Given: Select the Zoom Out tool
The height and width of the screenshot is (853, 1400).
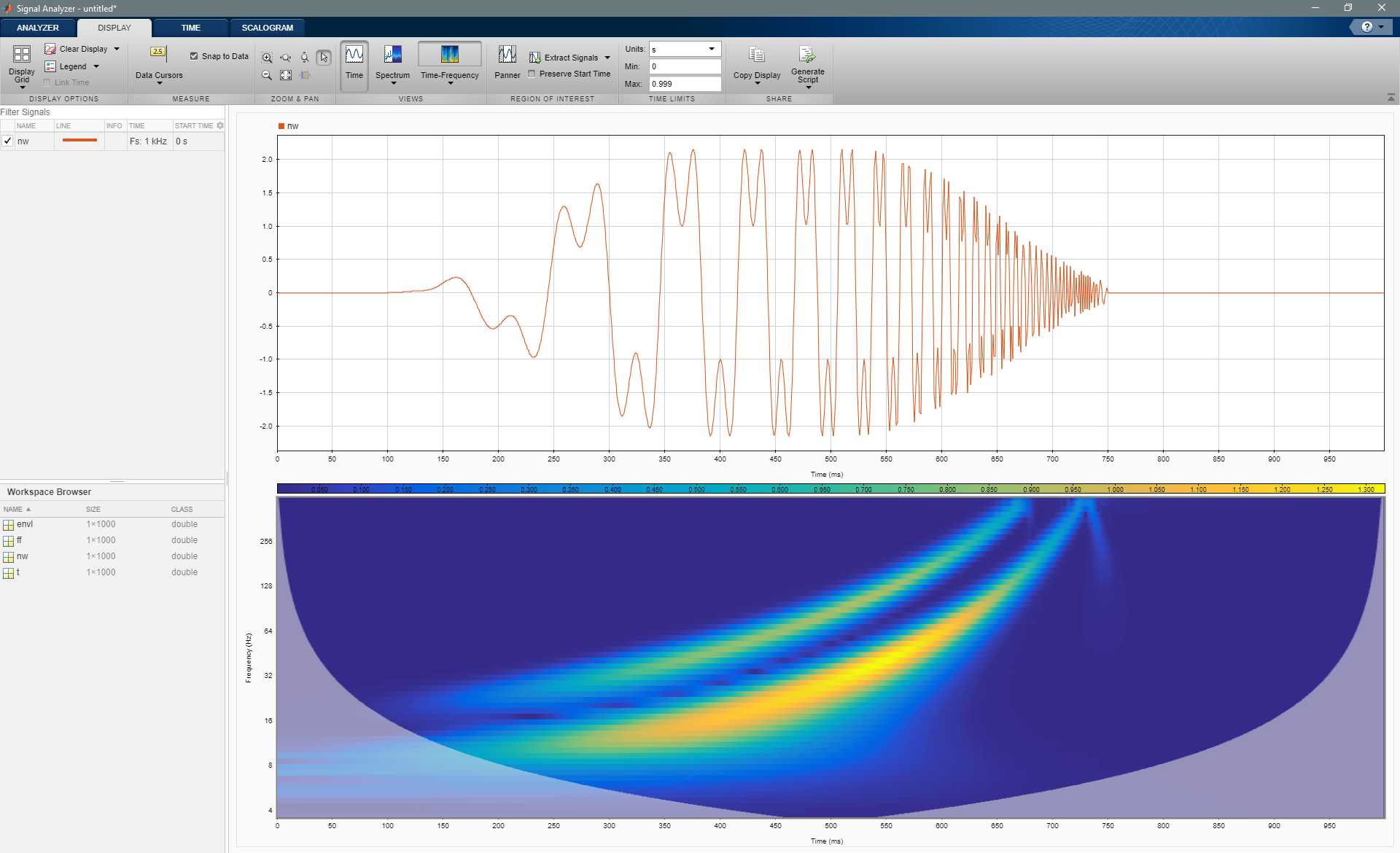Looking at the screenshot, I should [x=267, y=75].
